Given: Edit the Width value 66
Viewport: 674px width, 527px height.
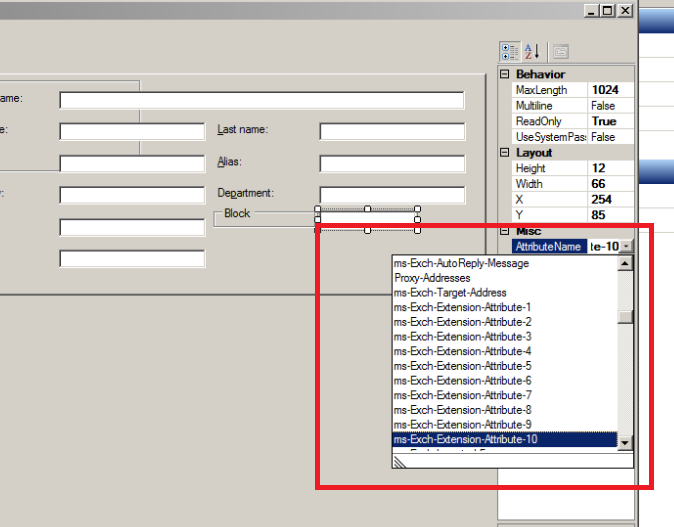Looking at the screenshot, I should click(610, 184).
